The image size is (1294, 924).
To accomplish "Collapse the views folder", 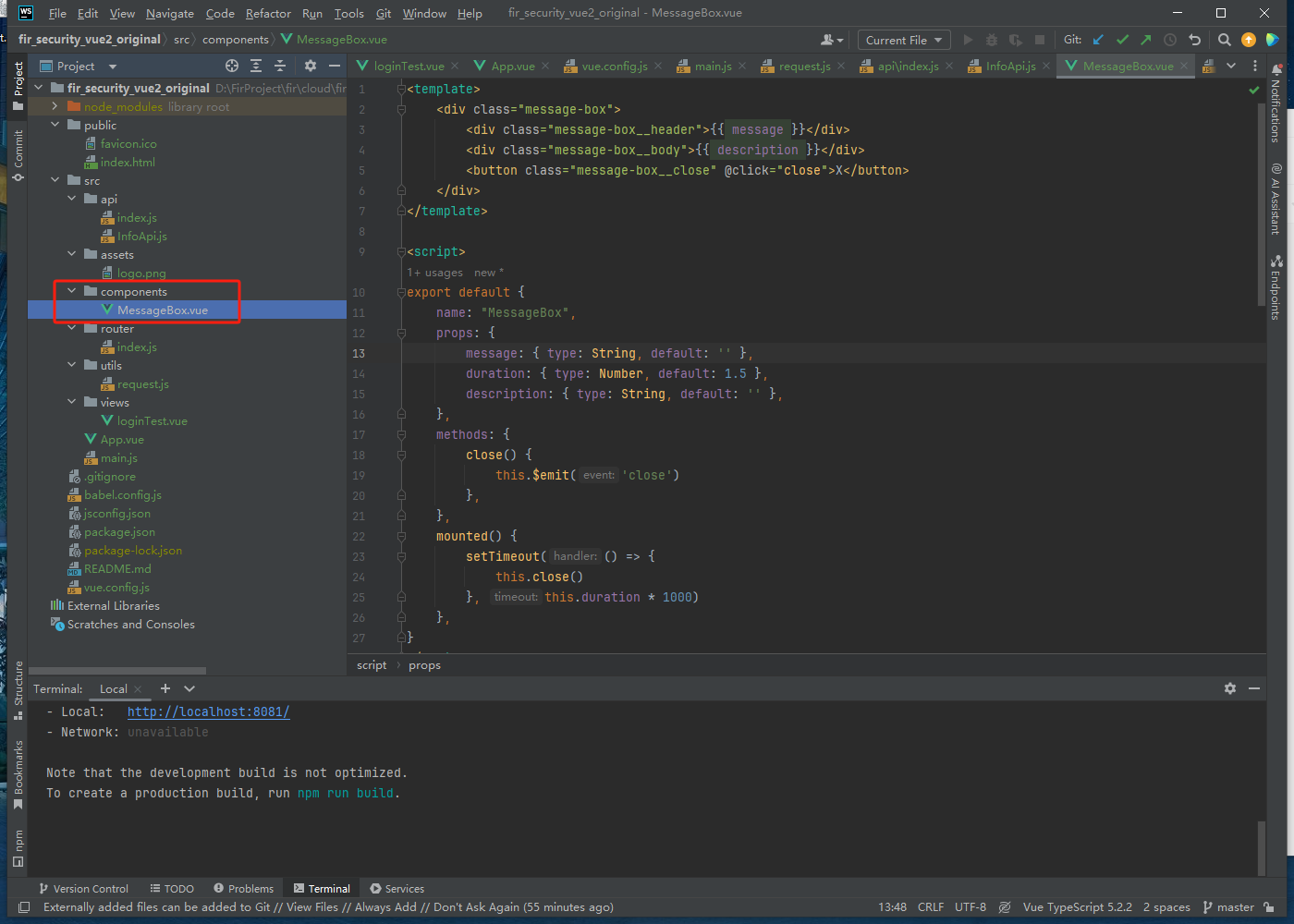I will 72,402.
